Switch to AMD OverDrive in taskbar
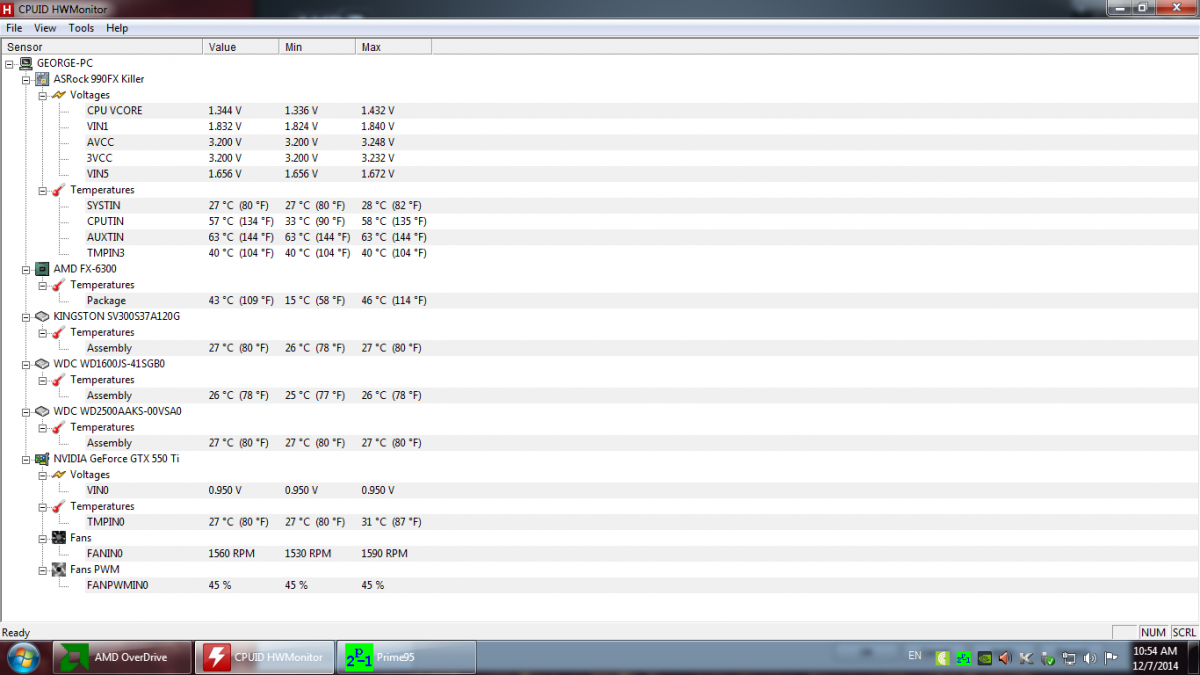 point(122,657)
